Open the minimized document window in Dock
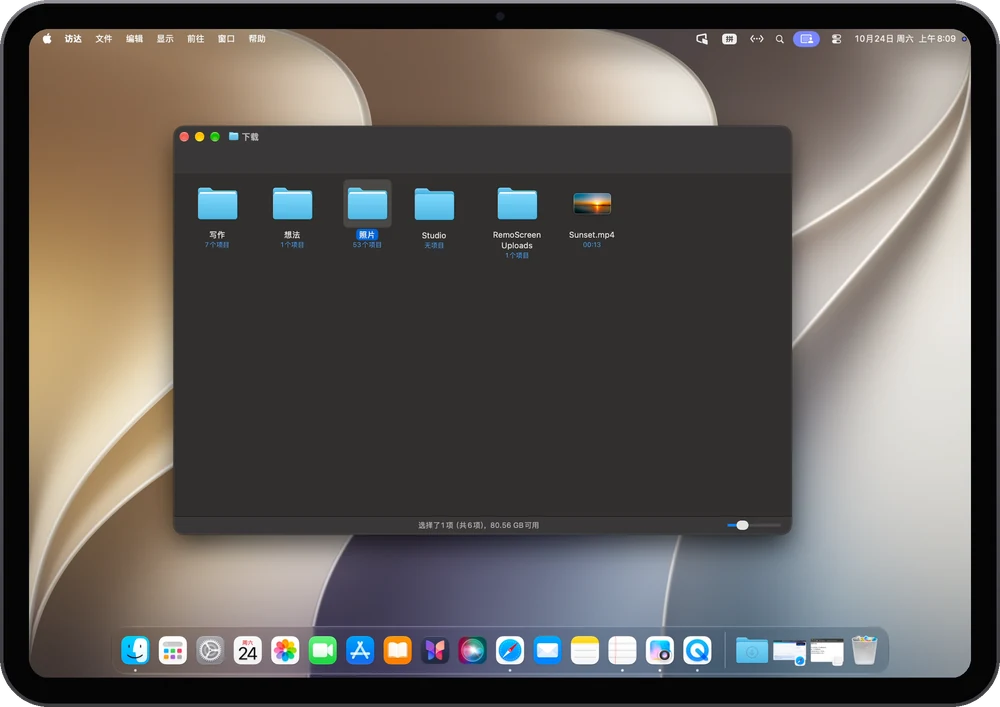Viewport: 1000px width, 707px height. tap(827, 652)
